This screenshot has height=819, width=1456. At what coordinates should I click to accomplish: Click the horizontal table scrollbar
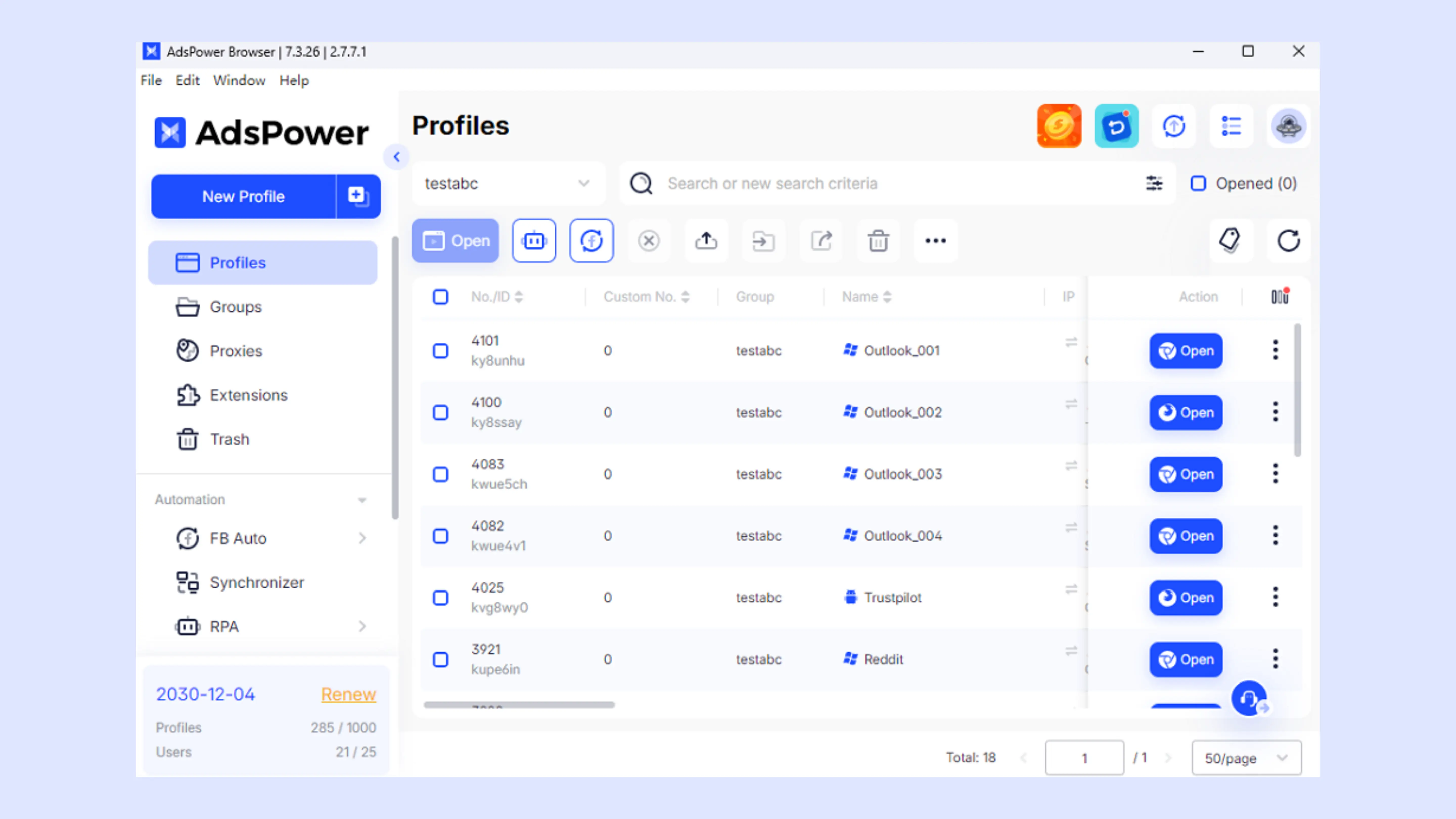[519, 705]
